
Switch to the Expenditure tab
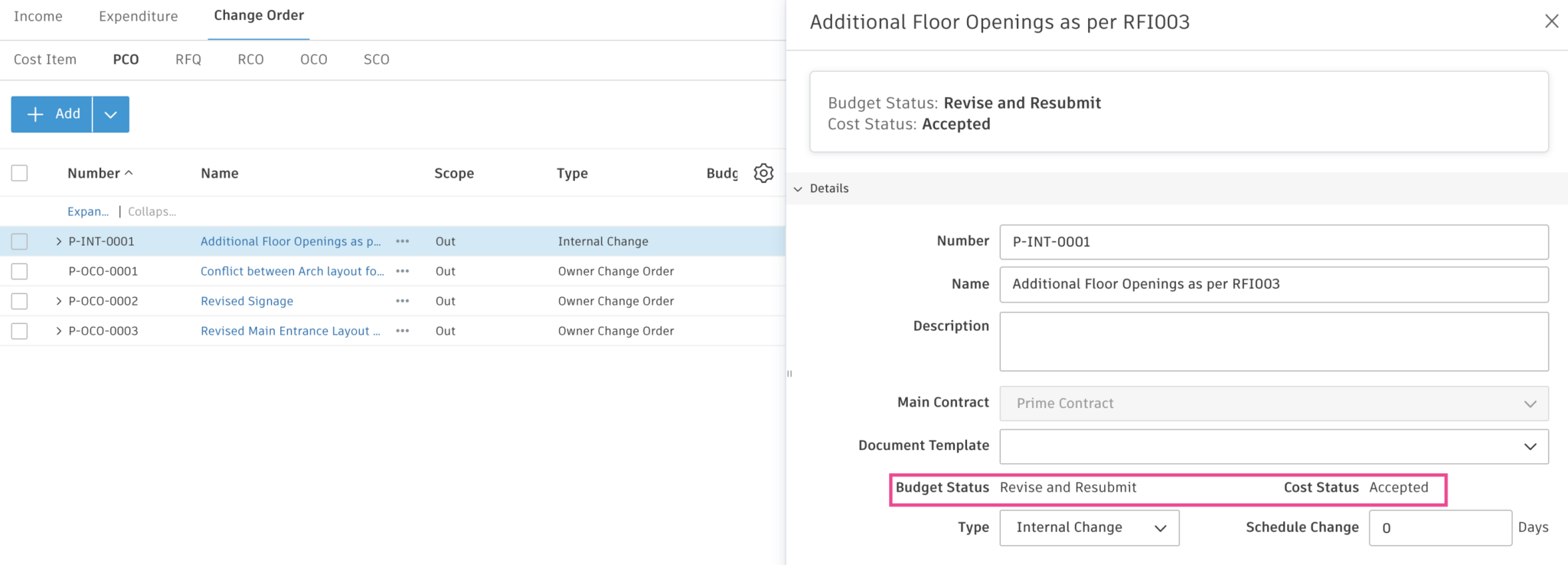pos(139,16)
